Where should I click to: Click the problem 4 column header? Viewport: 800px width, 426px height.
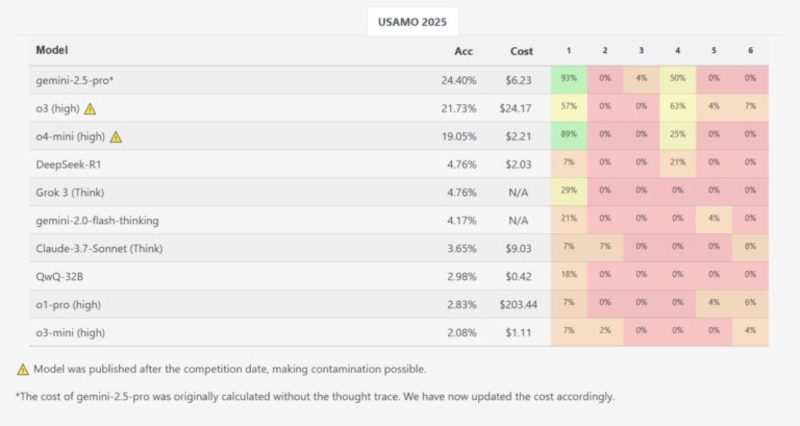678,51
